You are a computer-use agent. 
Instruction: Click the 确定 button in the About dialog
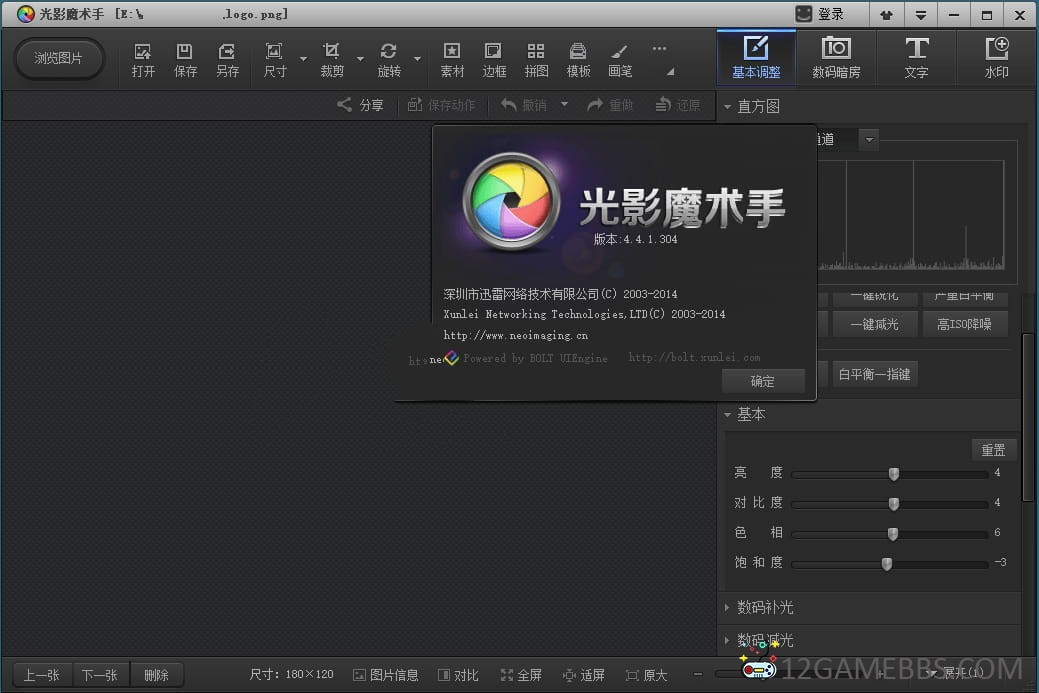tap(762, 381)
